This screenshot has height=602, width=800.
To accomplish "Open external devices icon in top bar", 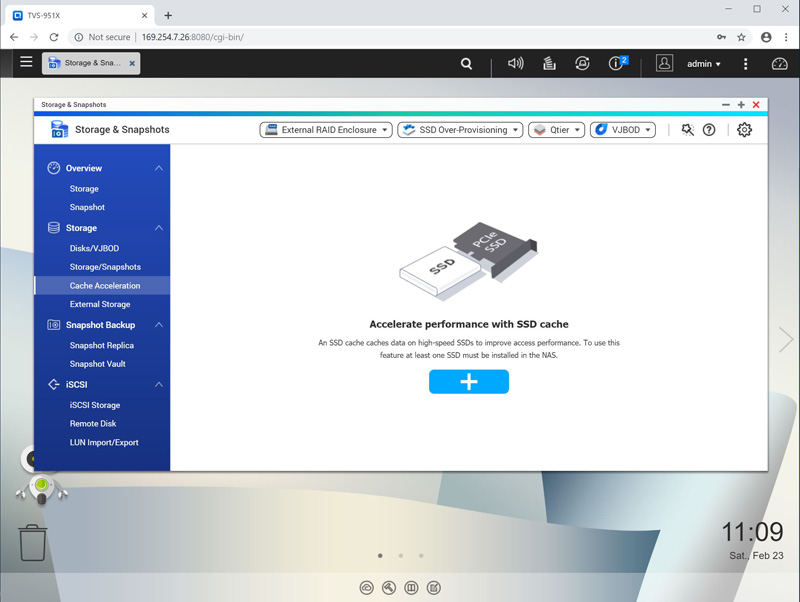I will (582, 63).
